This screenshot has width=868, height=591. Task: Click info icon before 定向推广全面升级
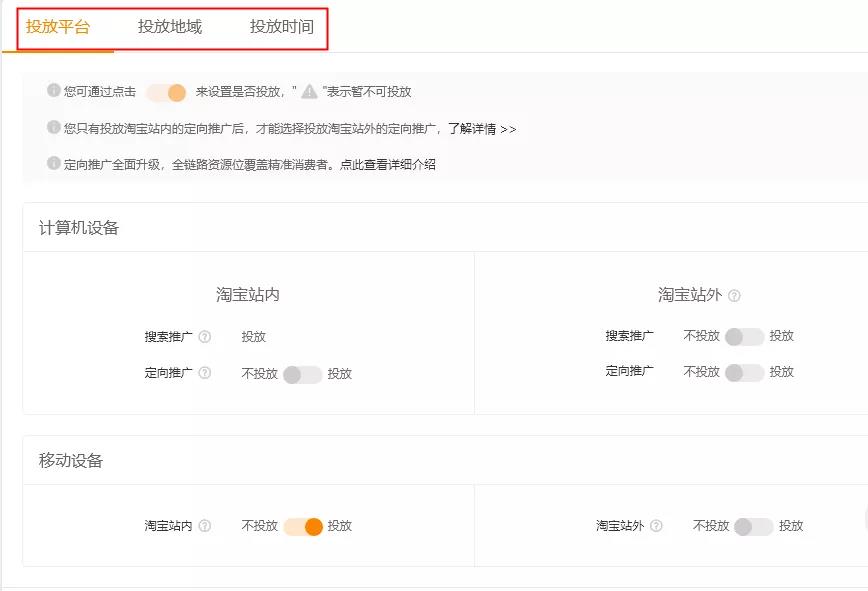[x=54, y=163]
